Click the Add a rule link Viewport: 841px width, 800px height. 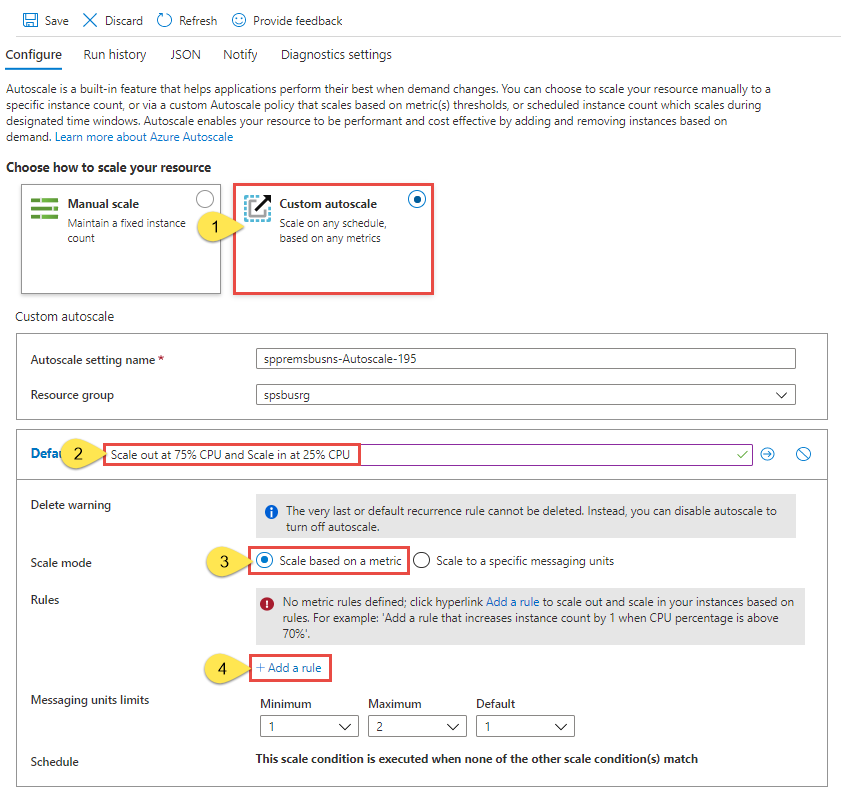[x=289, y=668]
